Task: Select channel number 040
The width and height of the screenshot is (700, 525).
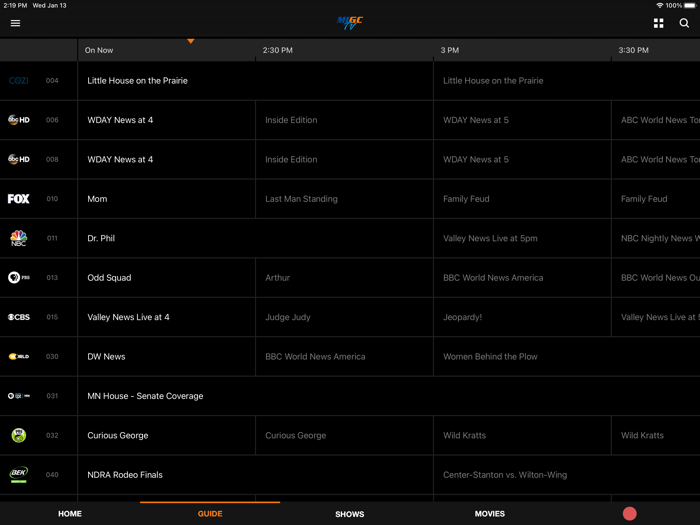Action: click(52, 475)
